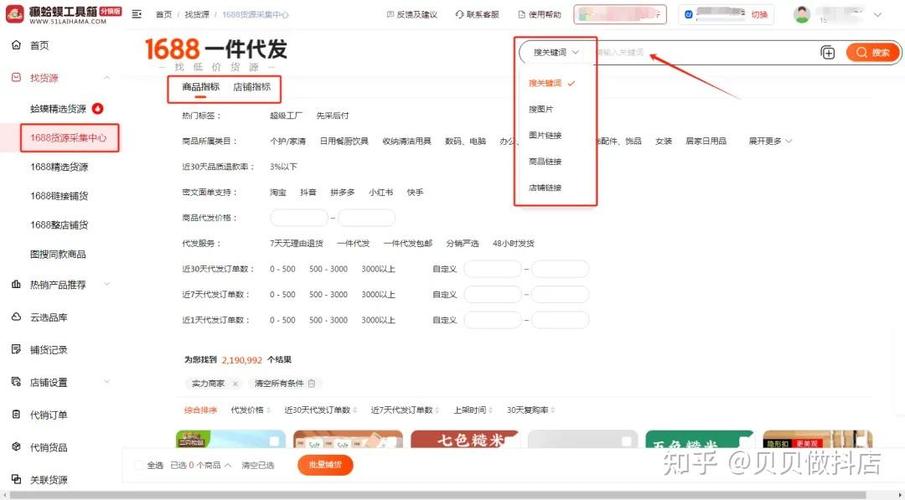The width and height of the screenshot is (905, 500).
Task: Collapse the sidebar with the menu-fold icon
Action: [x=137, y=14]
